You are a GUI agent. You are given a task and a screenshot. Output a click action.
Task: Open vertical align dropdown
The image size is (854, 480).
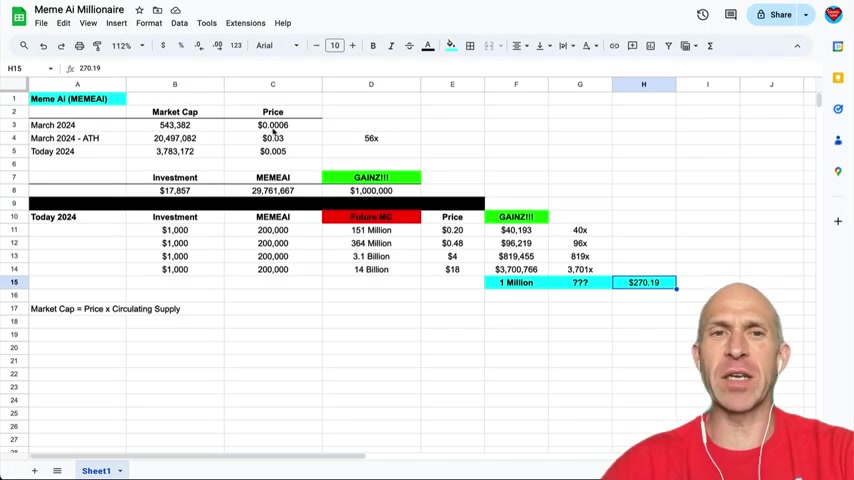click(544, 46)
